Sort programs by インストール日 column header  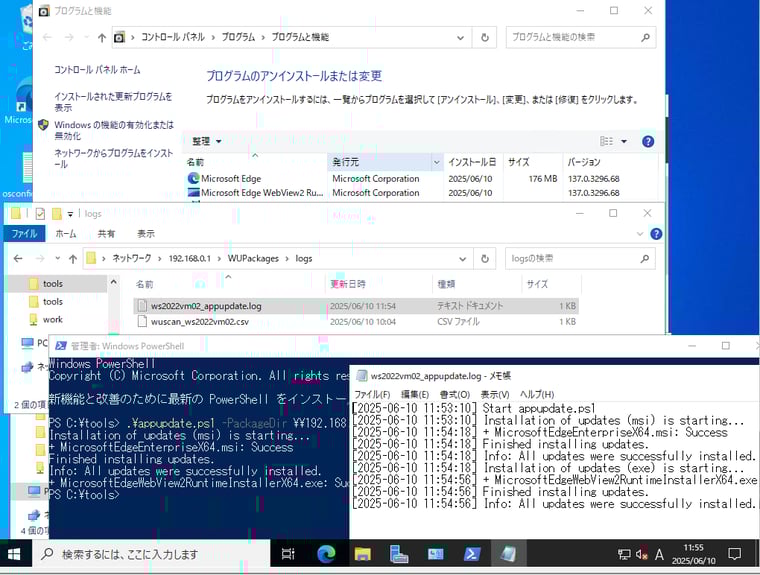click(x=472, y=162)
